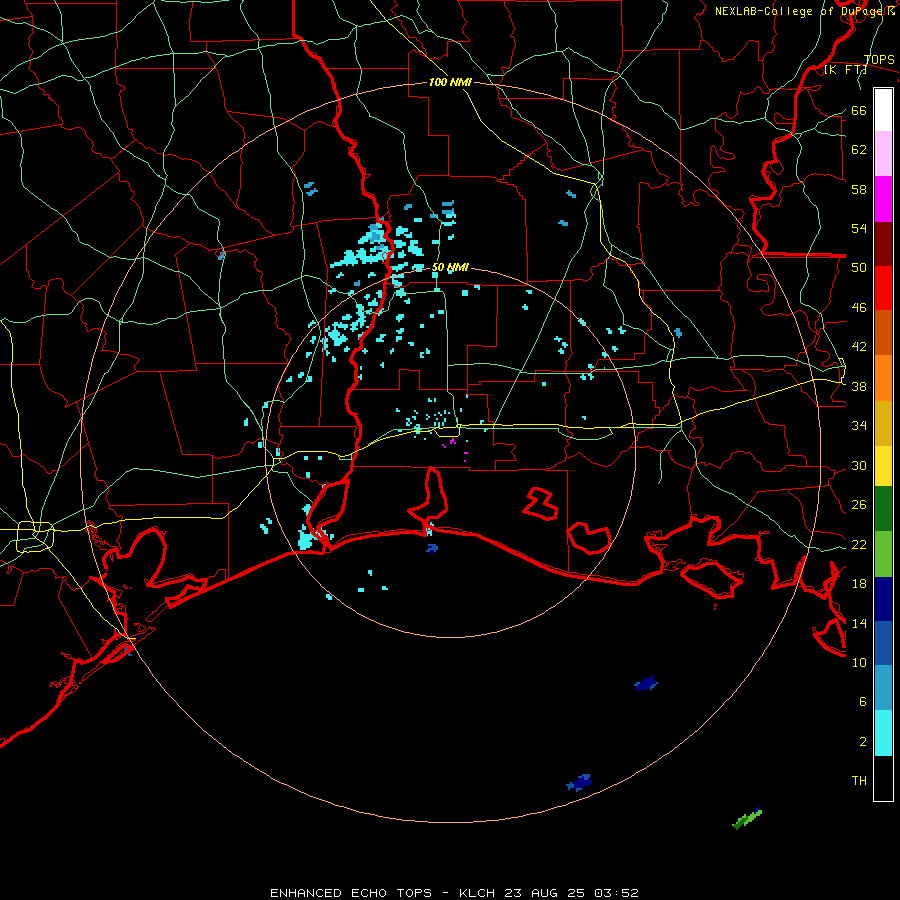Click the light pink legend swatch
This screenshot has width=900, height=900.
pos(883,154)
